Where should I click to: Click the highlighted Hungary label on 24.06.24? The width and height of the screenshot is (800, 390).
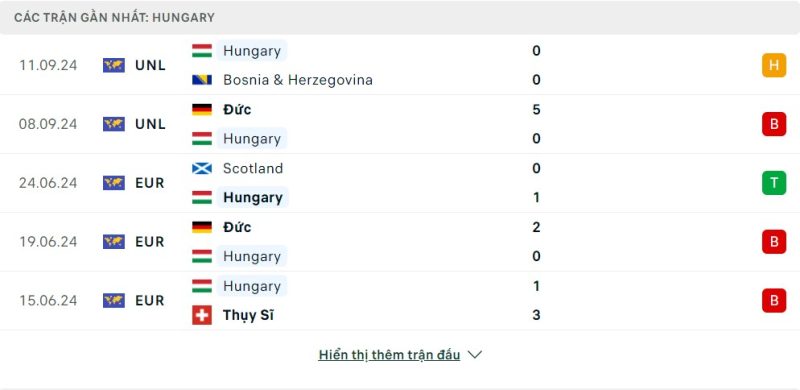click(x=253, y=198)
